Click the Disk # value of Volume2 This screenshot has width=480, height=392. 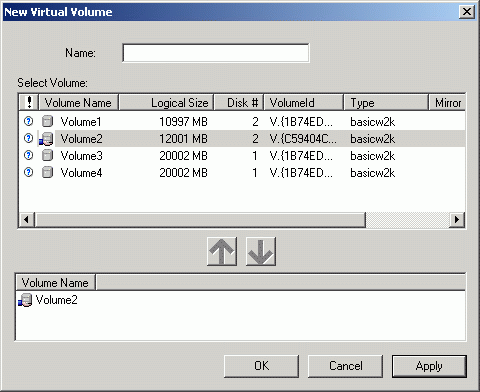(255, 139)
